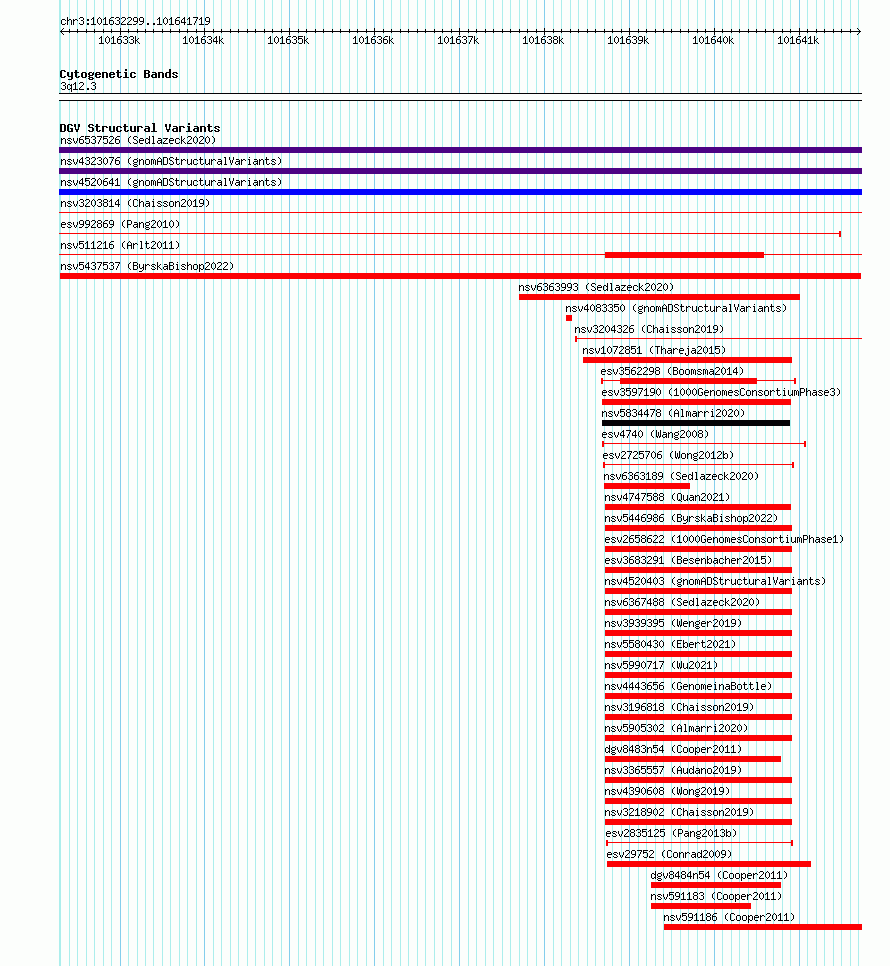
Task: Click nsv5580430 (Ebert2021) label
Action: pyautogui.click(x=670, y=643)
